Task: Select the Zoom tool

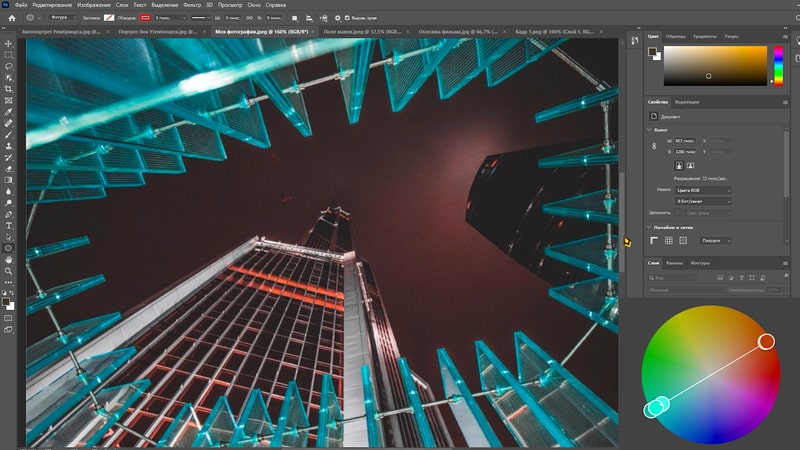Action: coord(9,271)
